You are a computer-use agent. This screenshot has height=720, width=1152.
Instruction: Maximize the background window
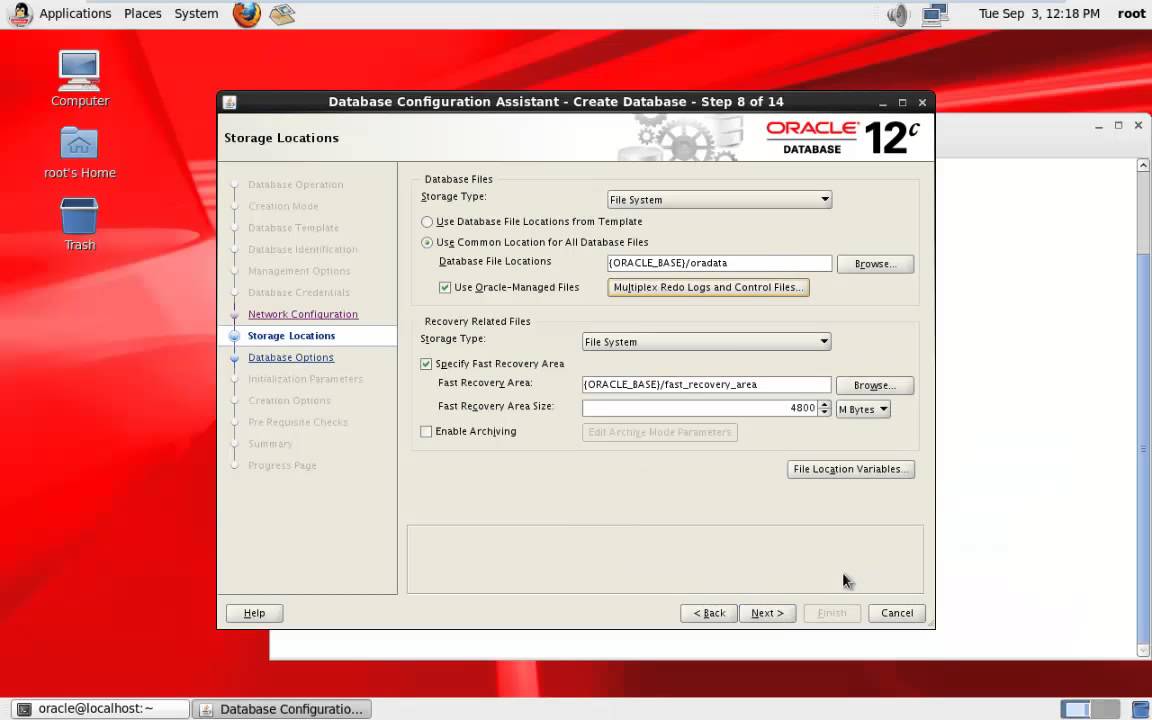click(x=1118, y=126)
